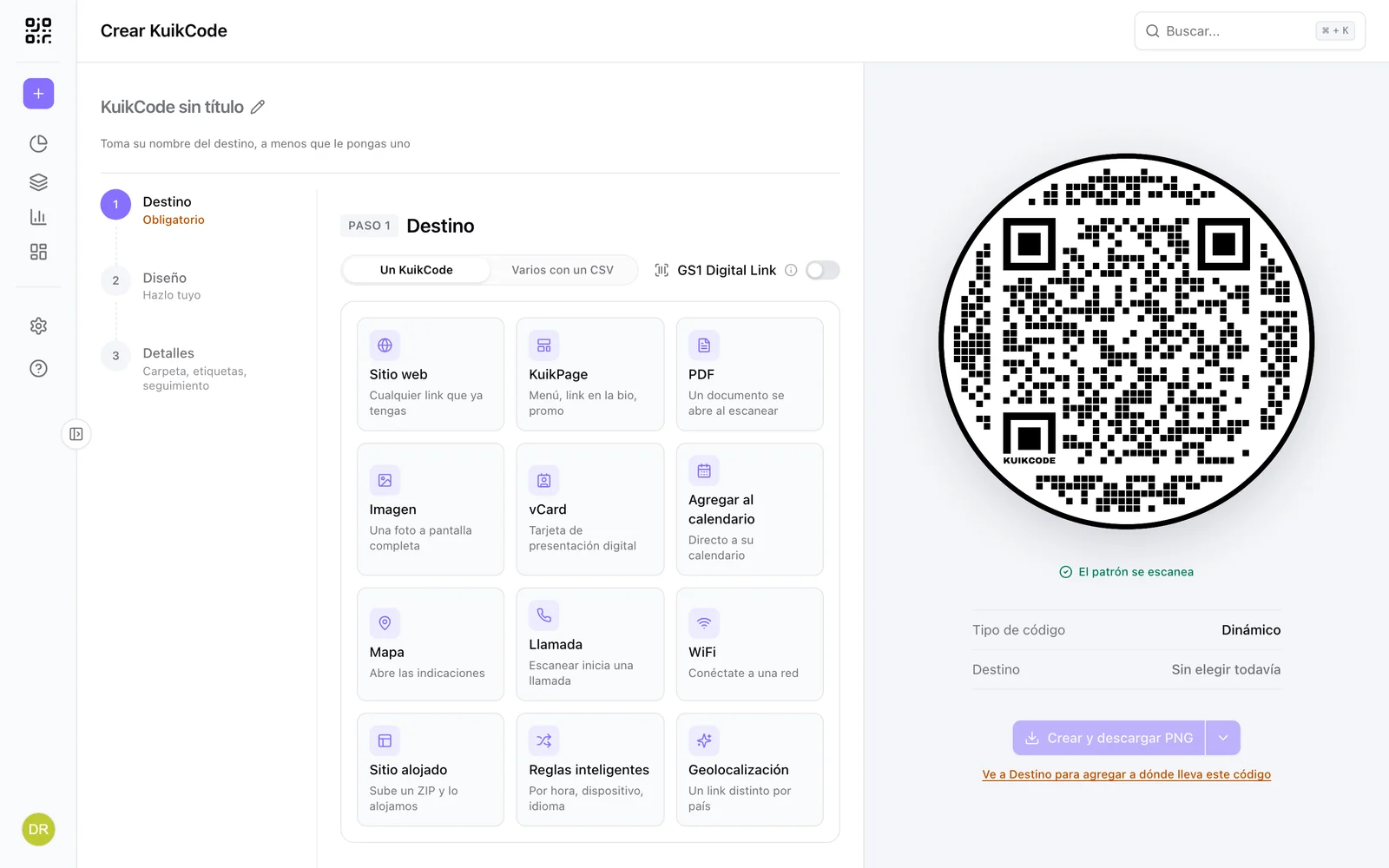1389x868 pixels.
Task: Collapse the sidebar panel toggle icon
Action: coord(76,434)
